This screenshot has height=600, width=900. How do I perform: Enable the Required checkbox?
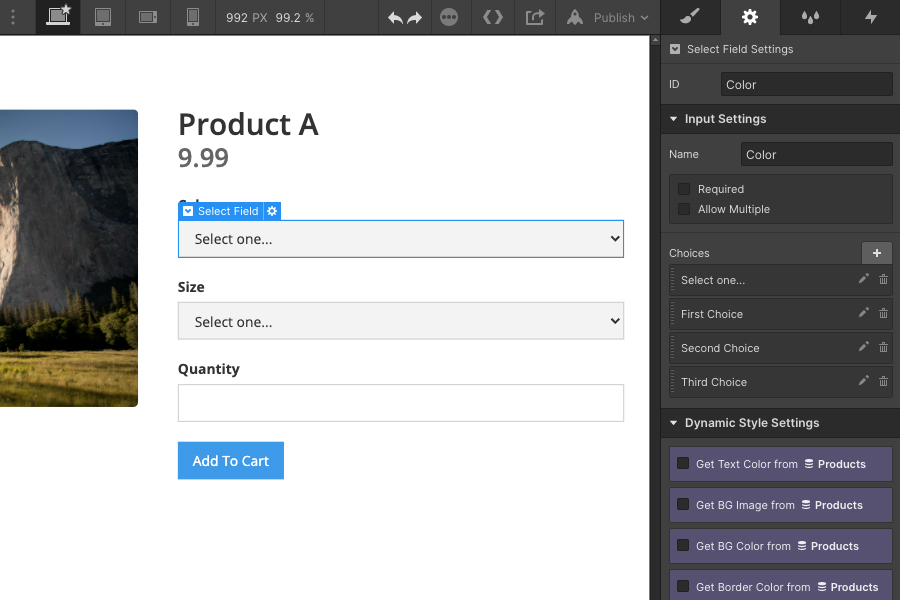[684, 189]
